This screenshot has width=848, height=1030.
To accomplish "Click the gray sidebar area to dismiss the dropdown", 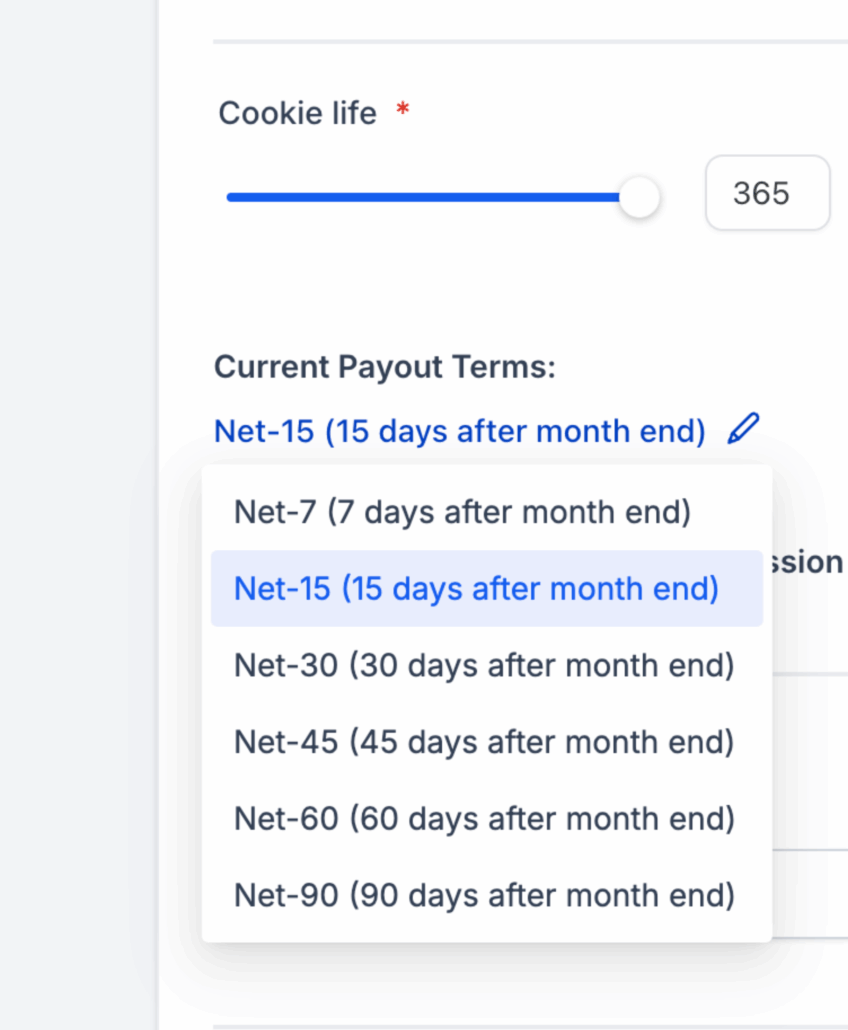I will 78,515.
